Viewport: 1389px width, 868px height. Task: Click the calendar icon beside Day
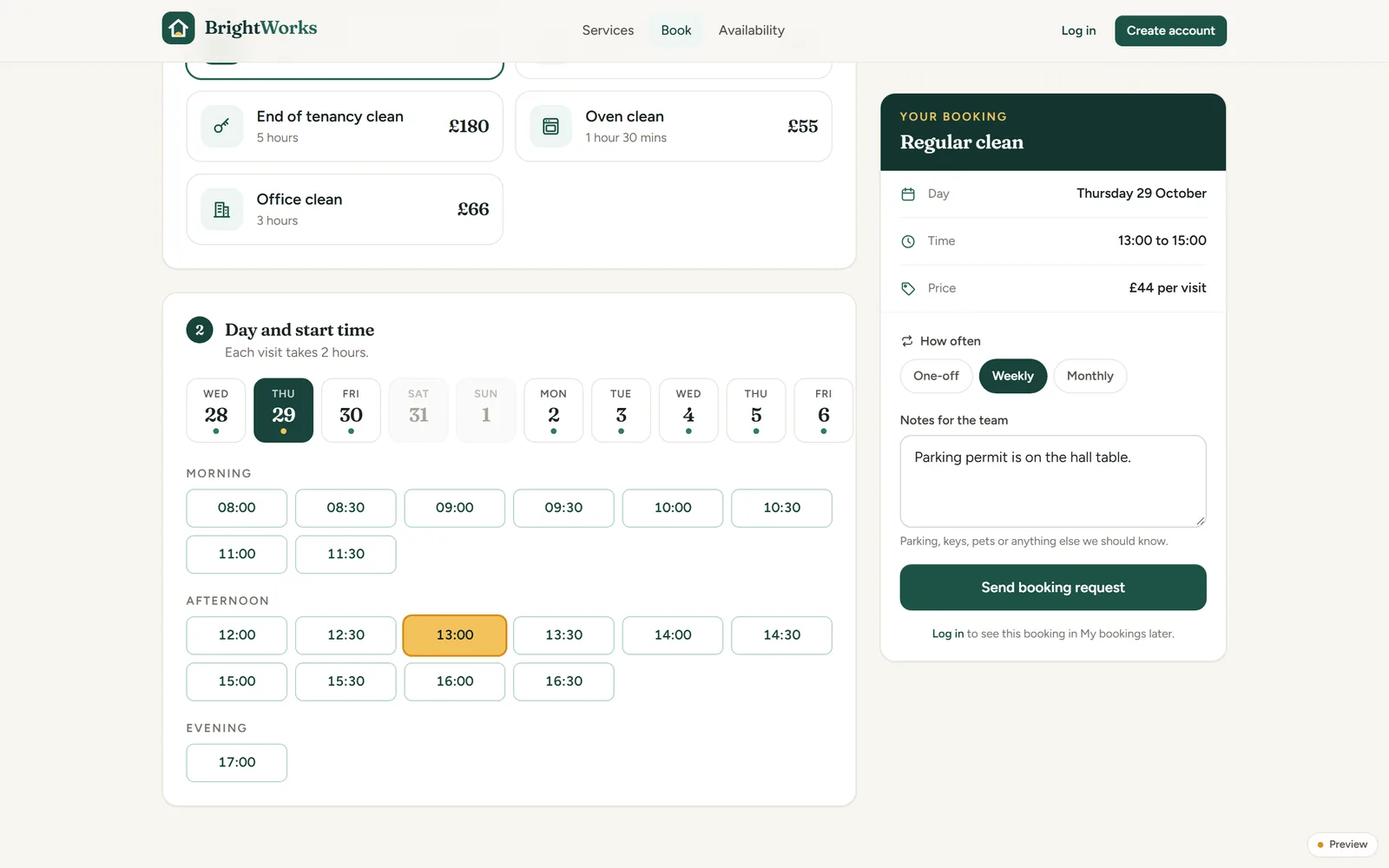point(908,194)
